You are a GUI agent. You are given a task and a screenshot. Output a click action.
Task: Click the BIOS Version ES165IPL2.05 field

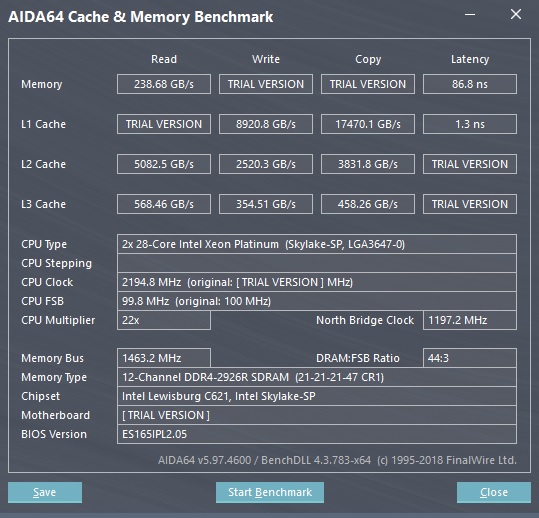[x=317, y=434]
